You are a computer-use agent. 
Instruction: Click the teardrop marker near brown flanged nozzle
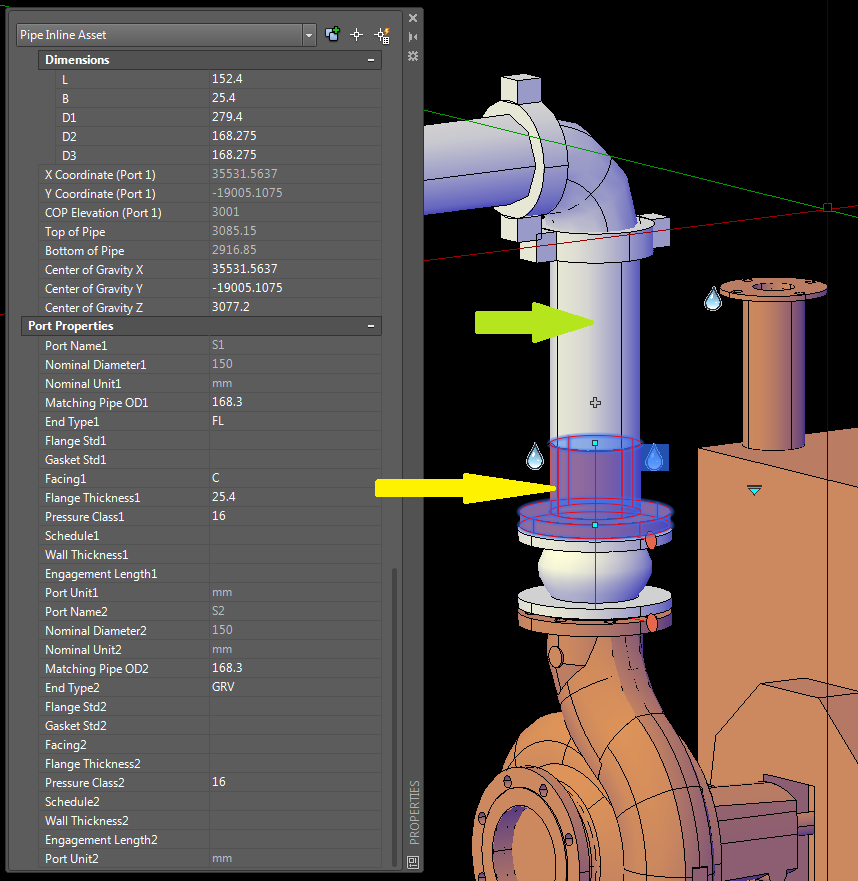711,299
